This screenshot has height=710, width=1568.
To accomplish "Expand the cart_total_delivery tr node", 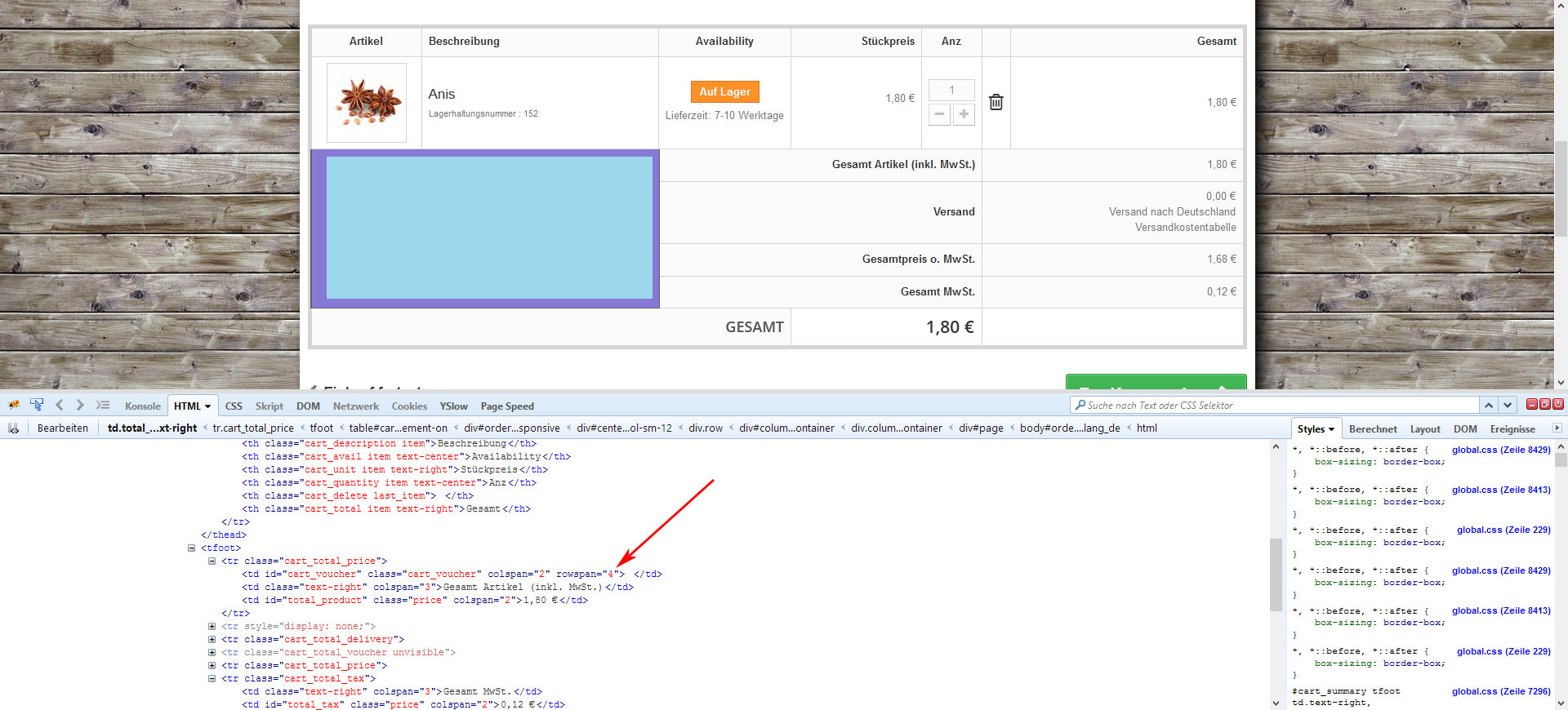I will coord(212,640).
